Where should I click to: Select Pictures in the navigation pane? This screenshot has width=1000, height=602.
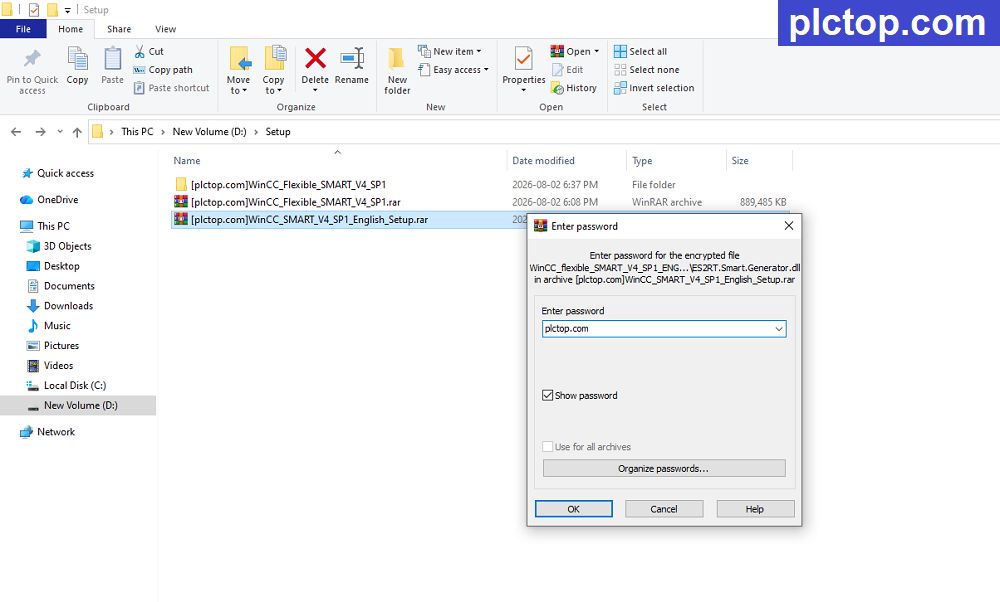(53, 346)
